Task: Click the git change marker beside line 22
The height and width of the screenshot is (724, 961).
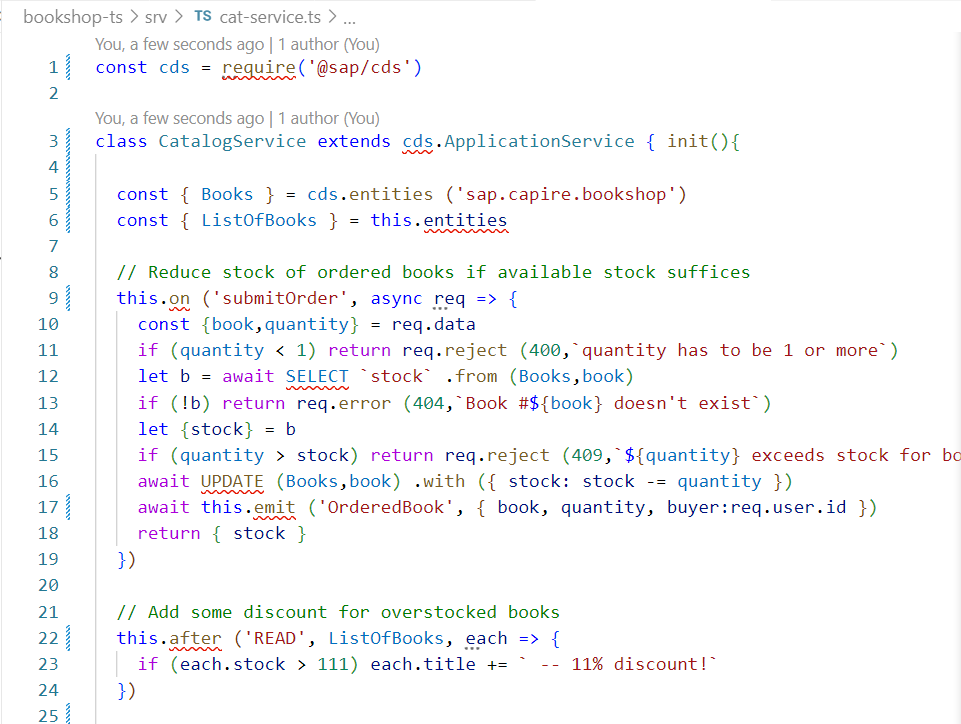Action: click(x=68, y=638)
